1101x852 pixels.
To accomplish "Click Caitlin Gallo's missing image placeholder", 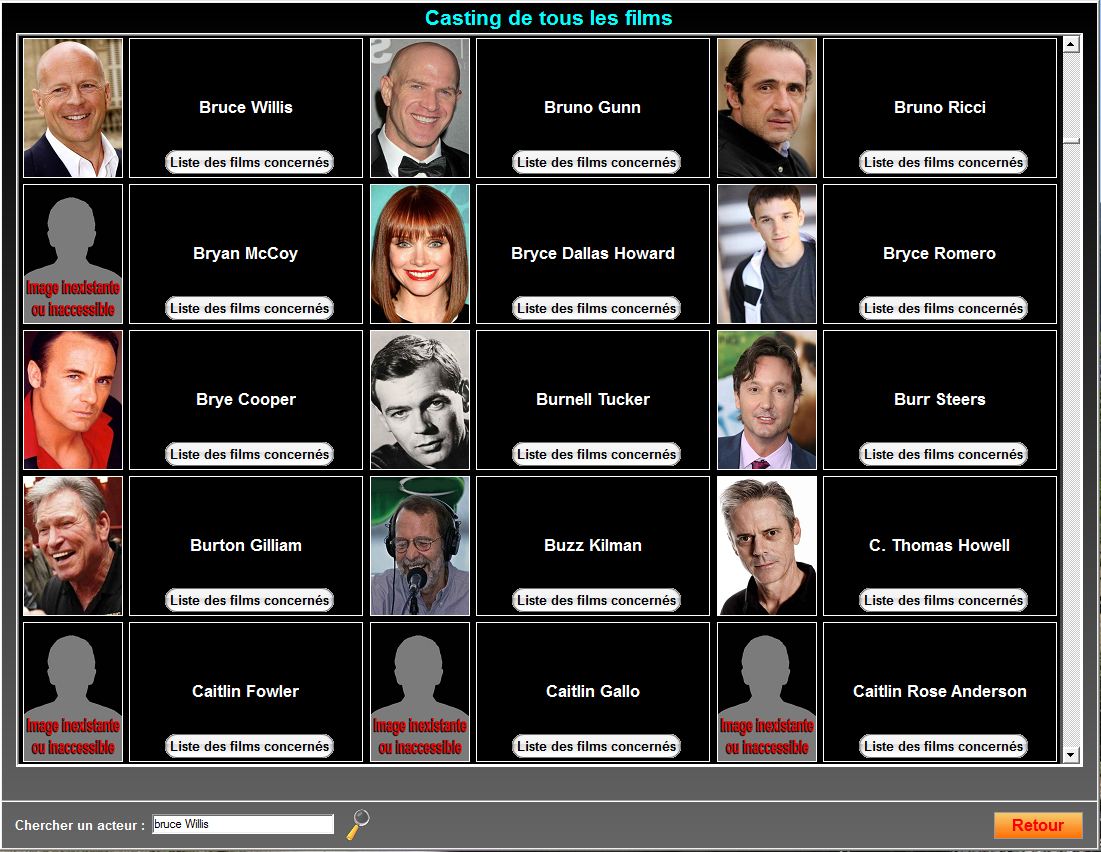I will (x=420, y=693).
